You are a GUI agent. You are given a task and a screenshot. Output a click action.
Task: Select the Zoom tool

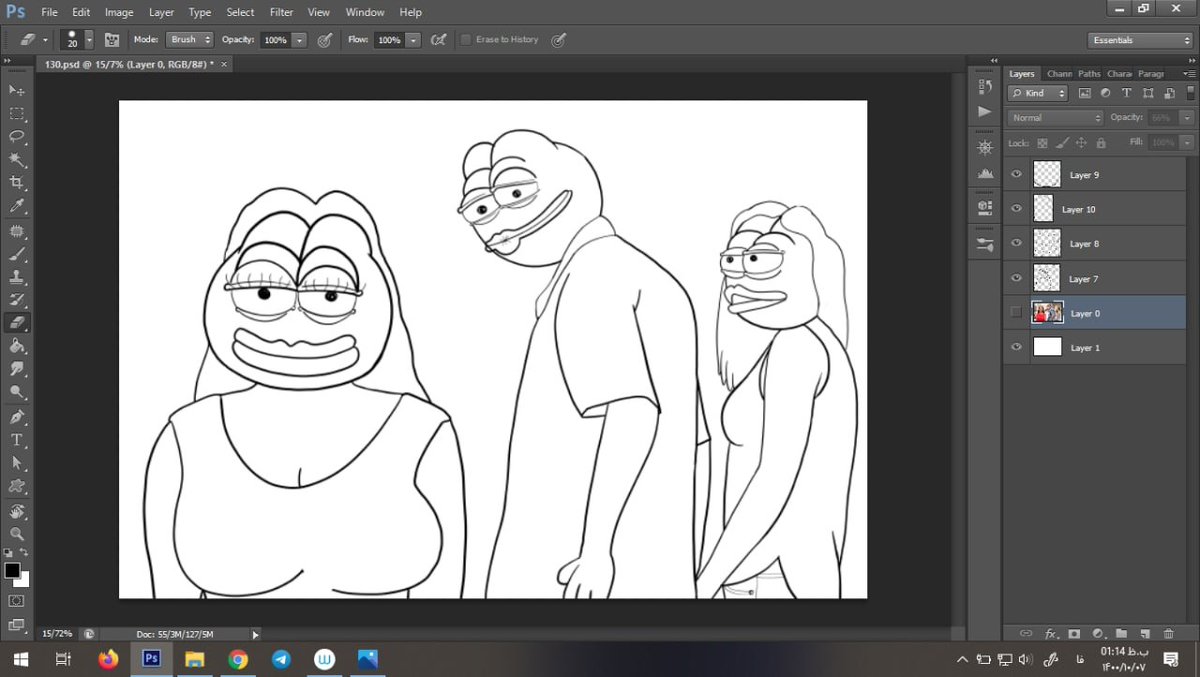[17, 534]
